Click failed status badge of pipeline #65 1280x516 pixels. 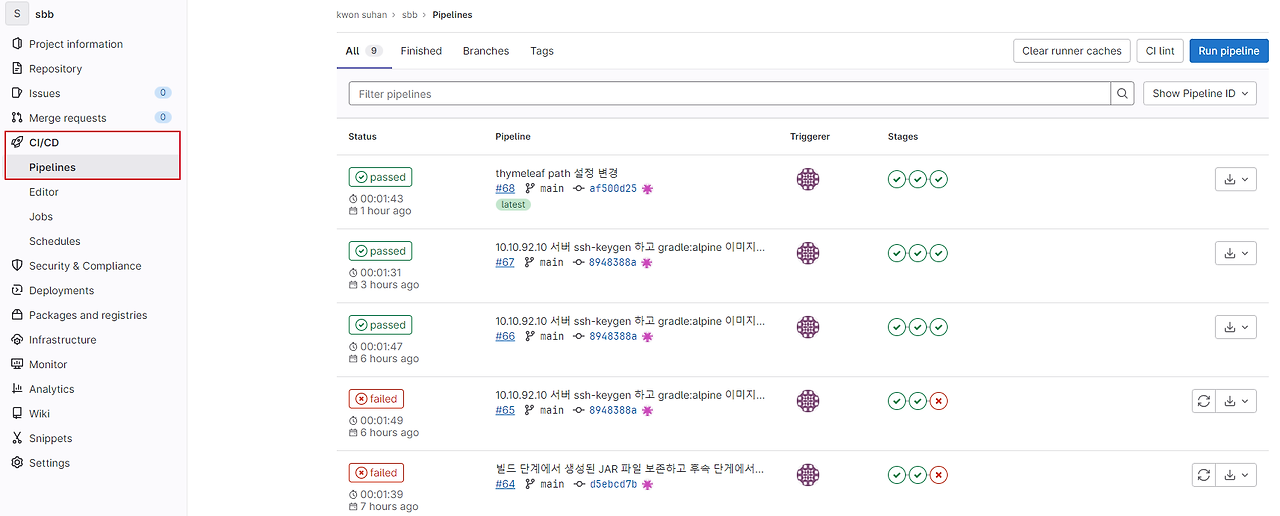376,399
